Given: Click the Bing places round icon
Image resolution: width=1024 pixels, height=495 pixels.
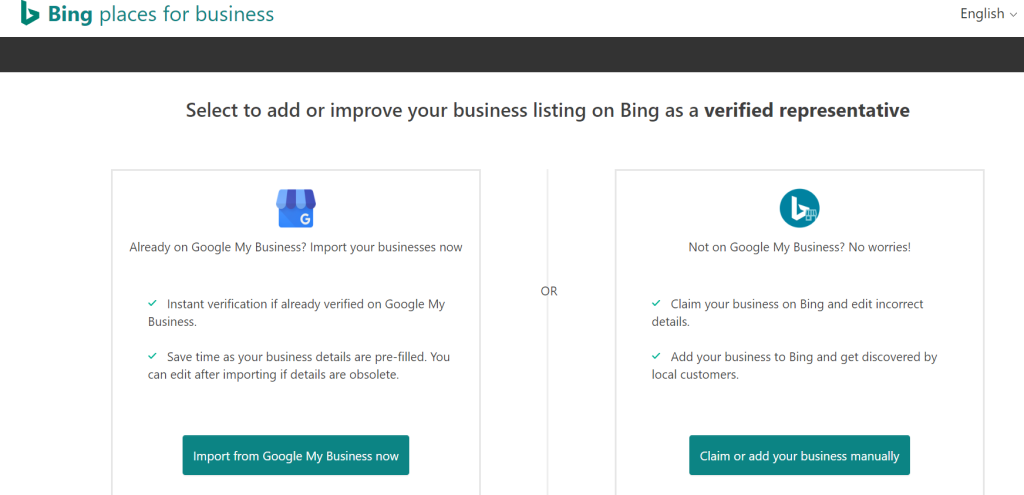Looking at the screenshot, I should click(x=799, y=208).
